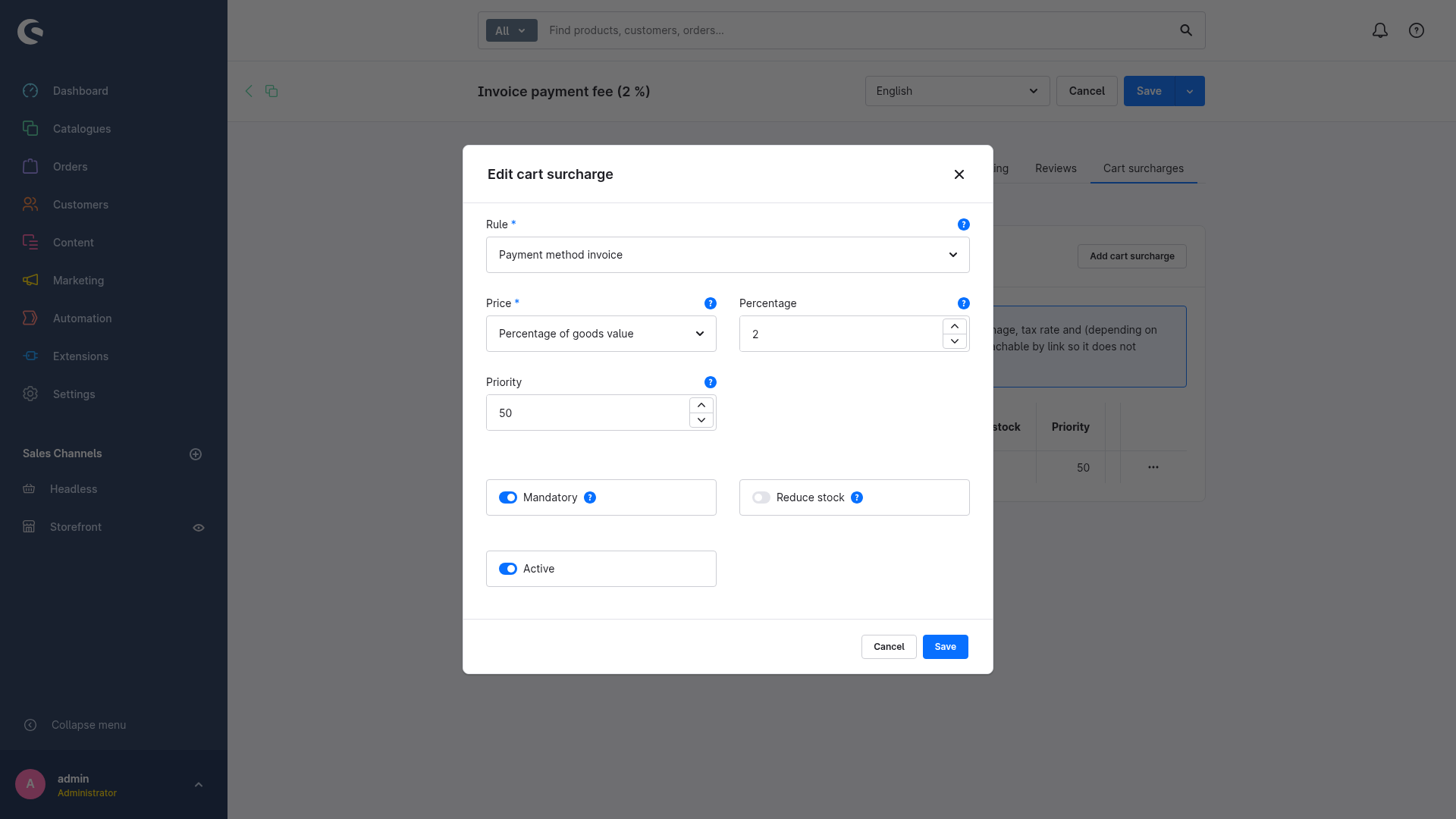Go to Orders in sidebar
Screen dimensions: 1456x819
tap(71, 167)
